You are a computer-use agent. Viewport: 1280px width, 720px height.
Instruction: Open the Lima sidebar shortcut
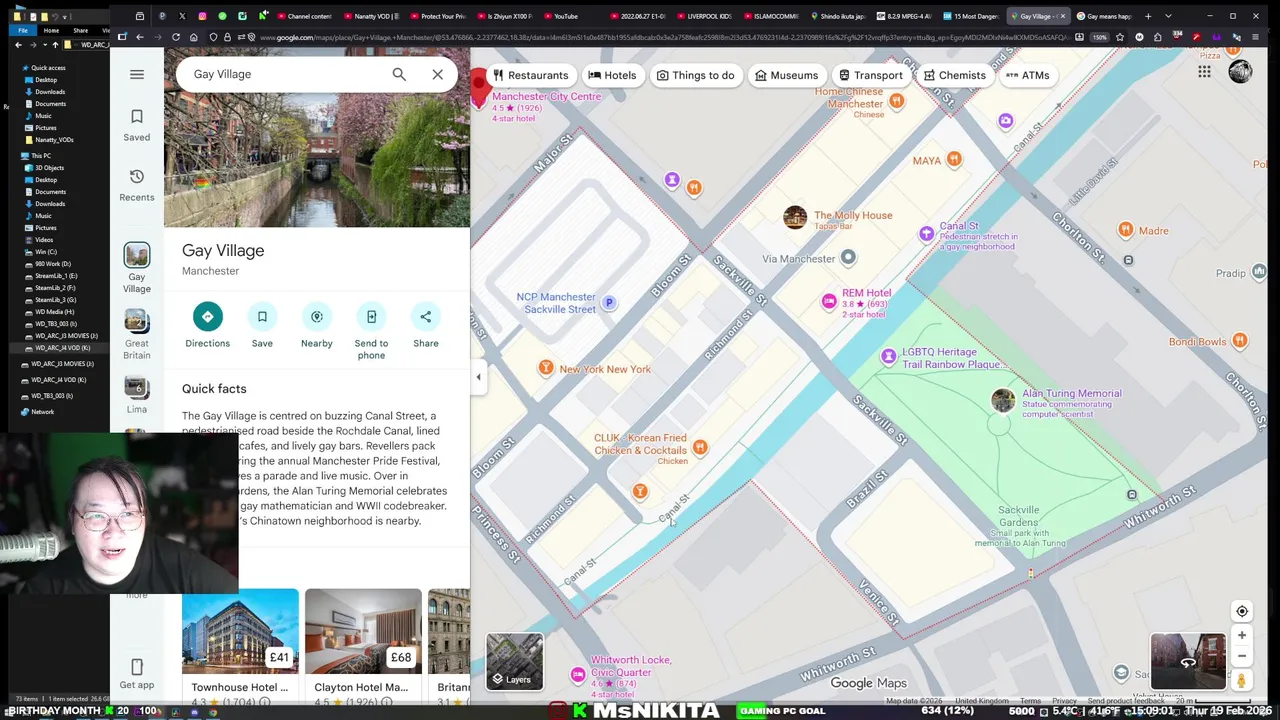pyautogui.click(x=137, y=394)
